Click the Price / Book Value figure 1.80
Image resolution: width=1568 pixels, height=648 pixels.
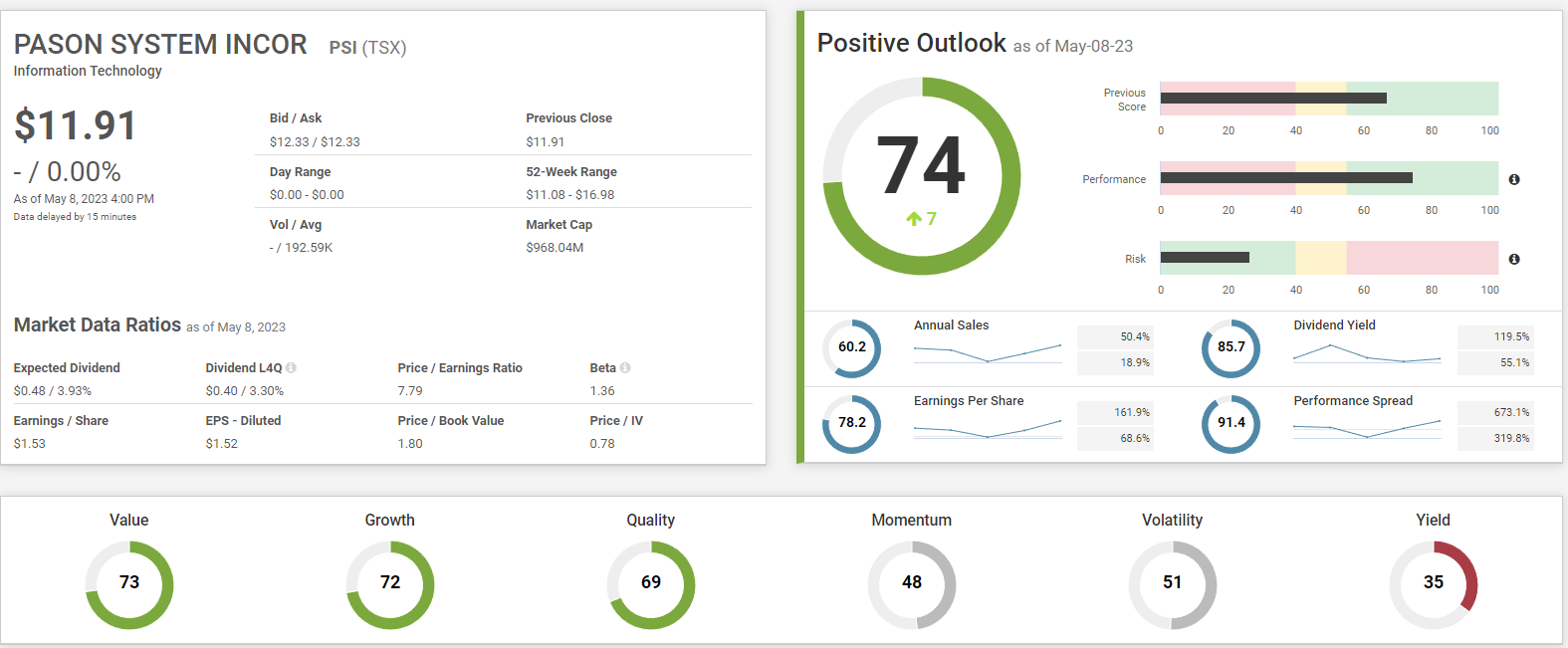pos(410,444)
